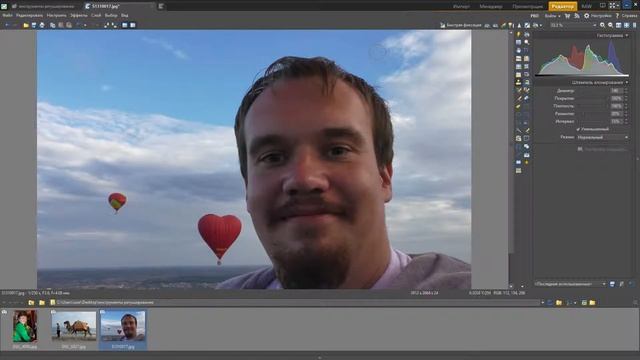Screen dimensions: 640x360
Task: Adjust the Размытие slider
Action: [x=593, y=114]
